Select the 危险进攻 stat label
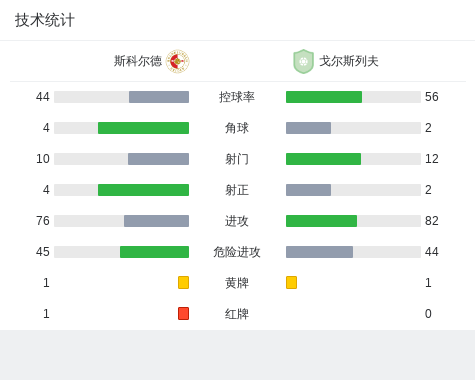This screenshot has height=380, width=475. 237,252
